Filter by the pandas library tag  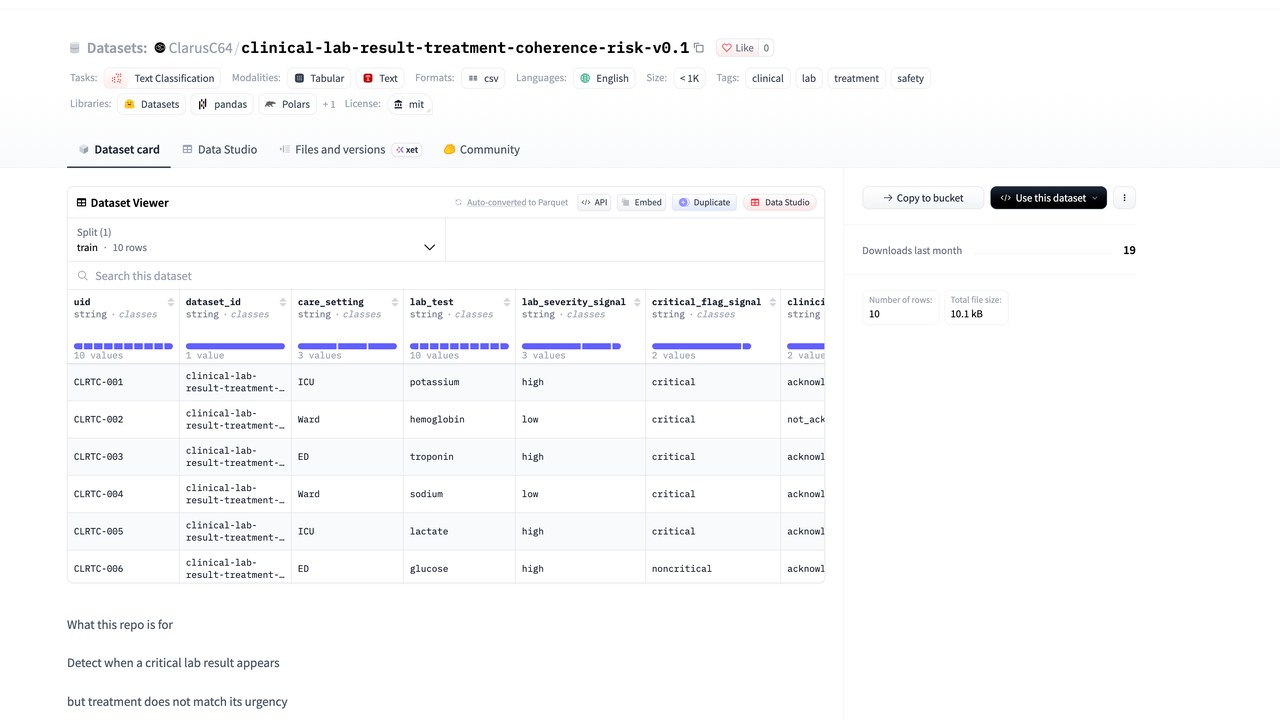coord(222,104)
